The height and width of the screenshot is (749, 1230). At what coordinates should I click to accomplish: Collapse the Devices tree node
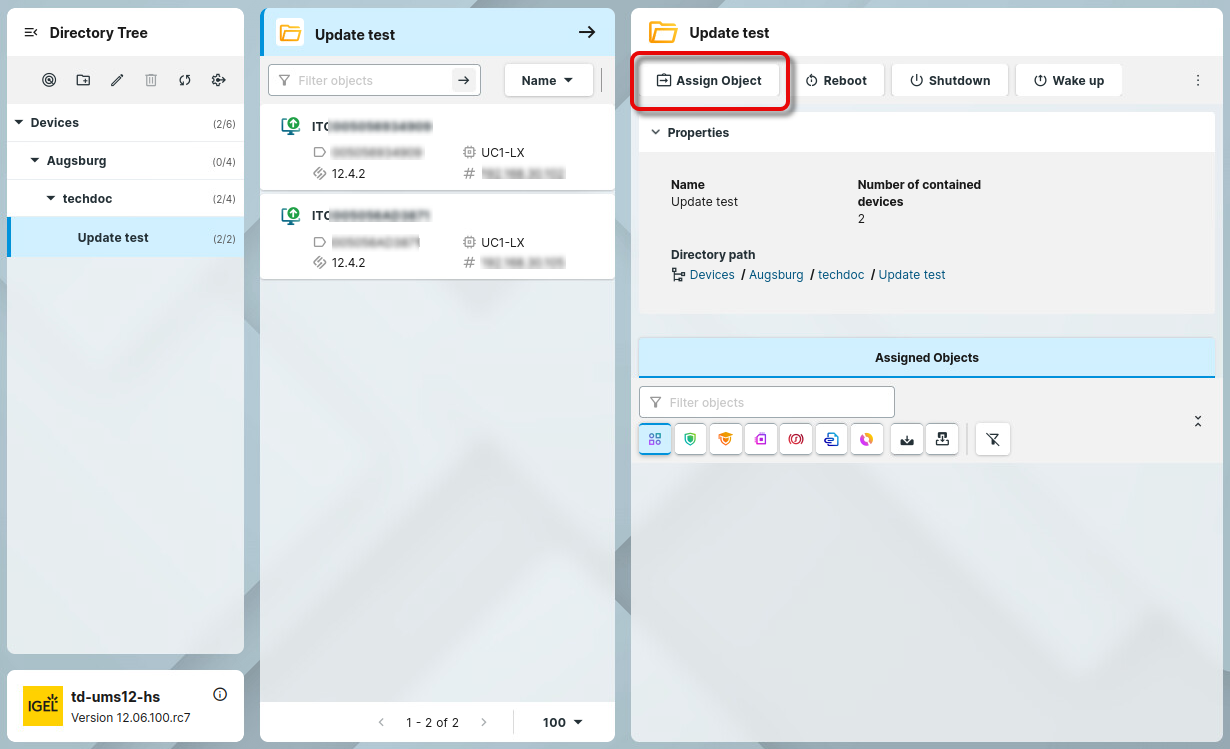tap(19, 122)
